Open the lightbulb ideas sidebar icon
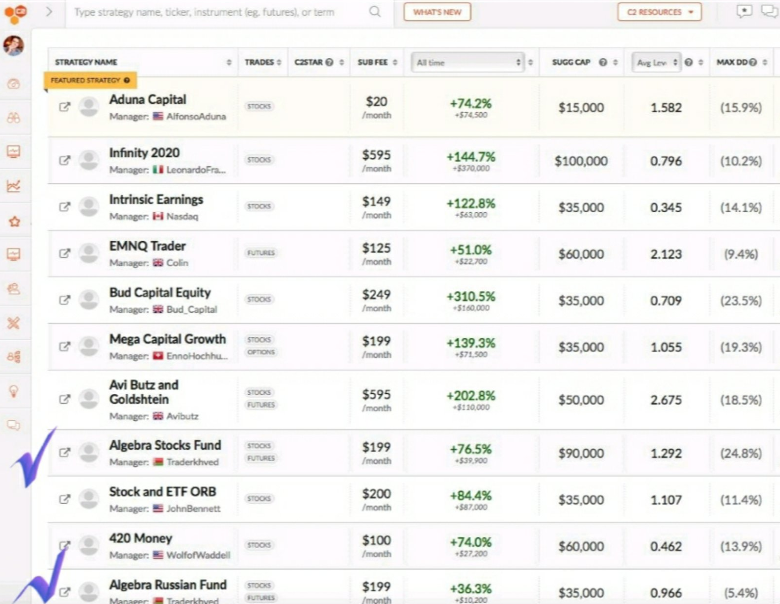The width and height of the screenshot is (780, 604). tap(14, 392)
